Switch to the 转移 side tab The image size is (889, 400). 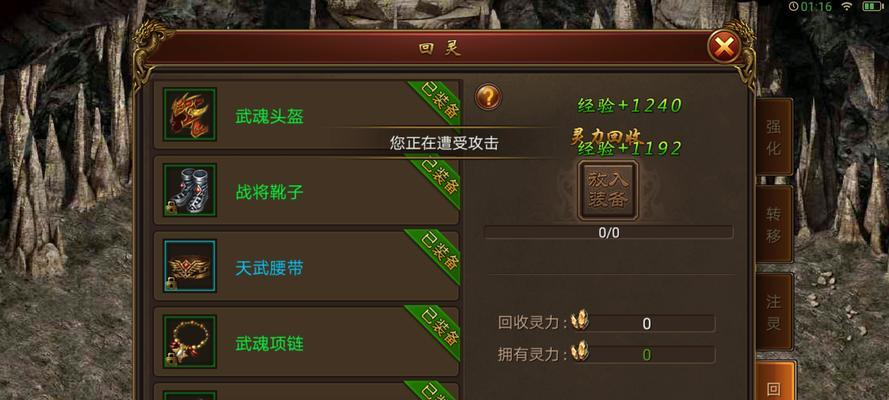pyautogui.click(x=774, y=224)
